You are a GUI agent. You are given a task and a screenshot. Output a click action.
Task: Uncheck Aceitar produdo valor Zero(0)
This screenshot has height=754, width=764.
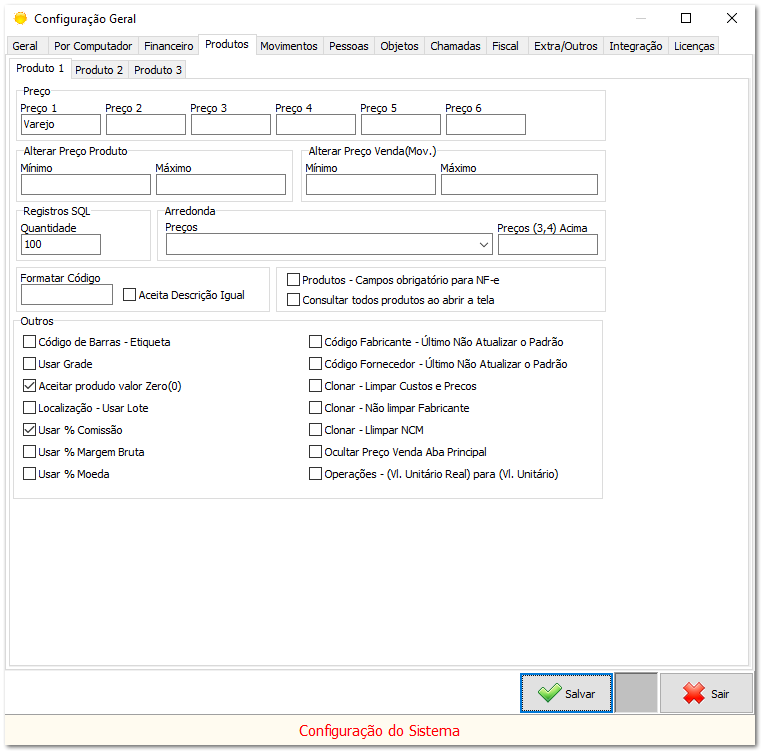click(x=29, y=386)
